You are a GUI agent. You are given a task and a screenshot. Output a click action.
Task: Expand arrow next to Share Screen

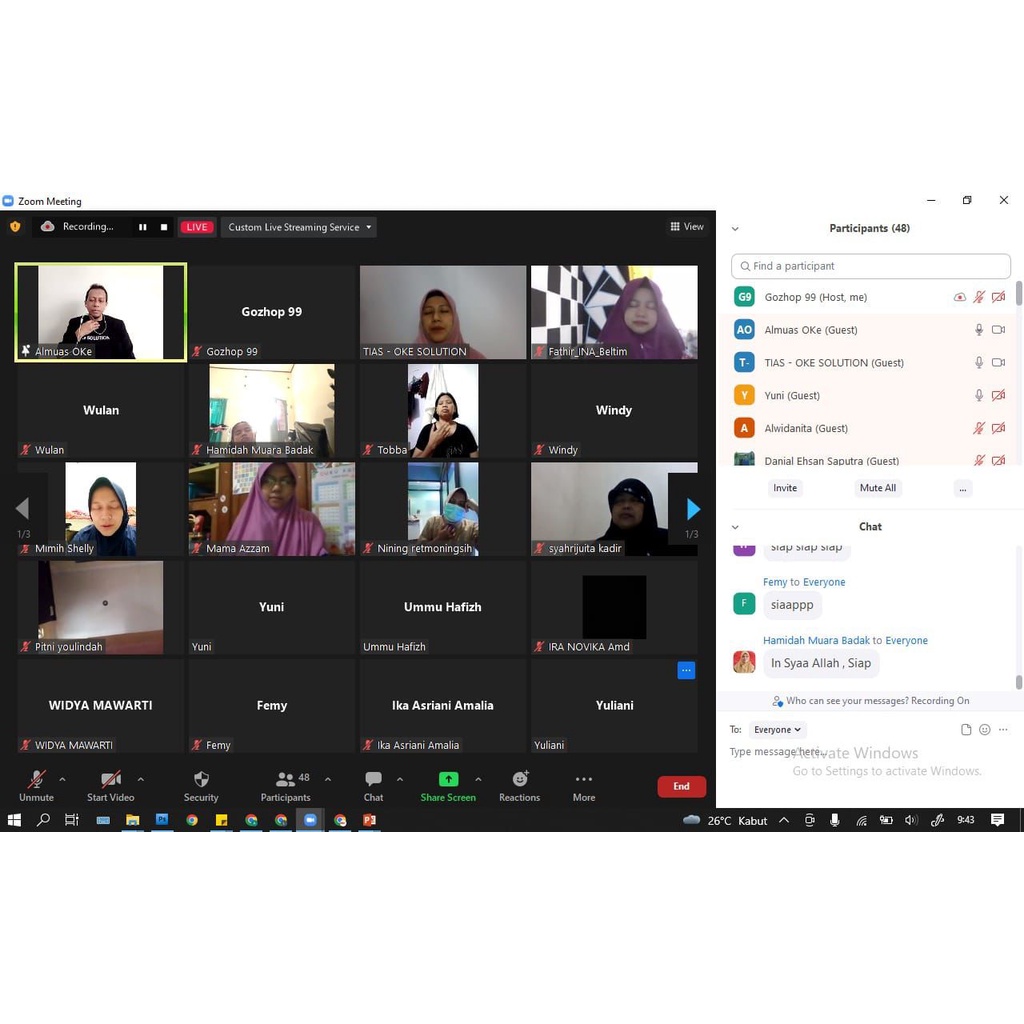point(478,779)
